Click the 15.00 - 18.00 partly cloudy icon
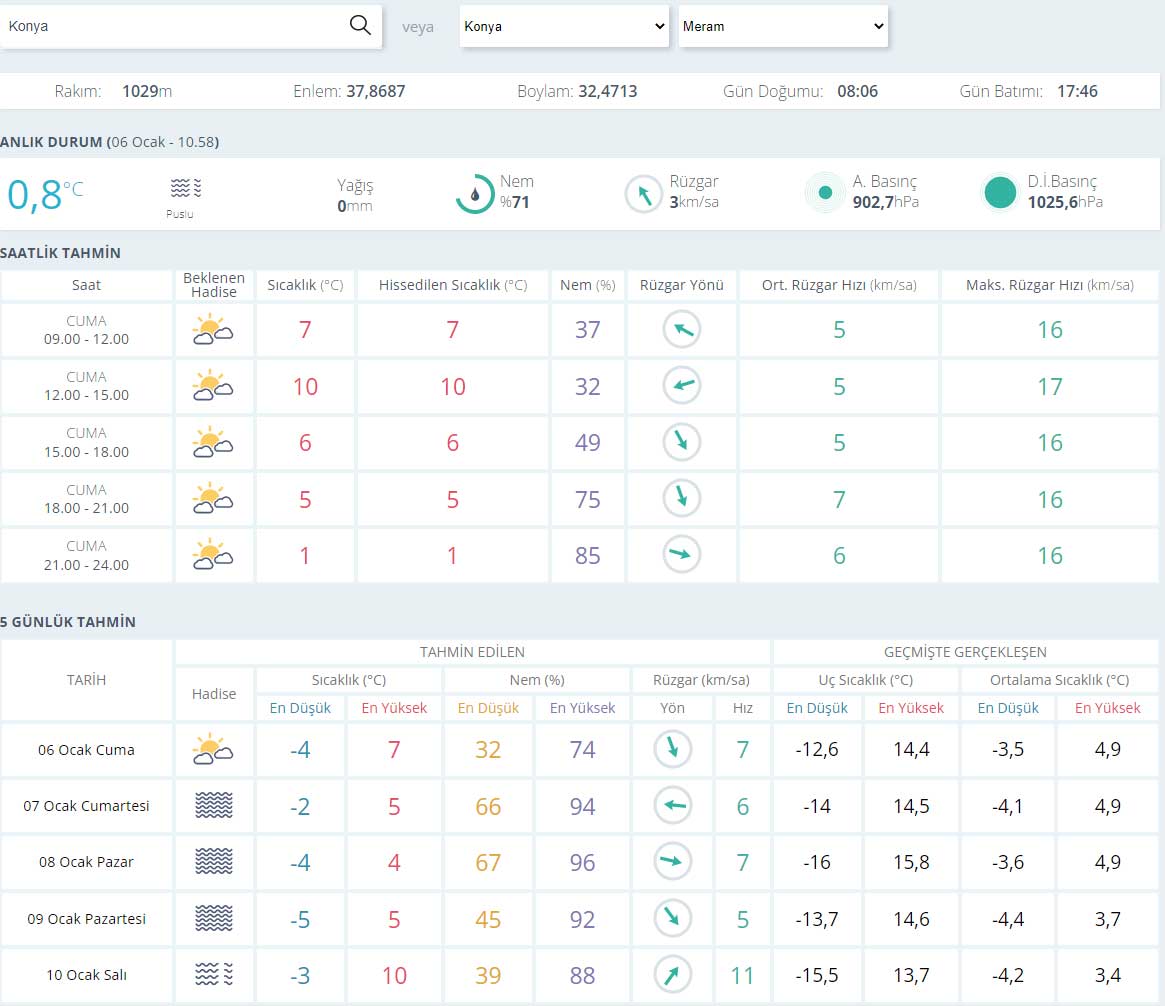The width and height of the screenshot is (1165, 1006). (212, 442)
